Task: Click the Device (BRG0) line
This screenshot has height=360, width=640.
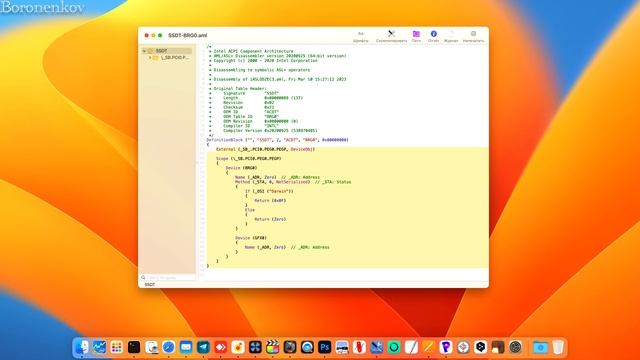Action: (x=241, y=168)
